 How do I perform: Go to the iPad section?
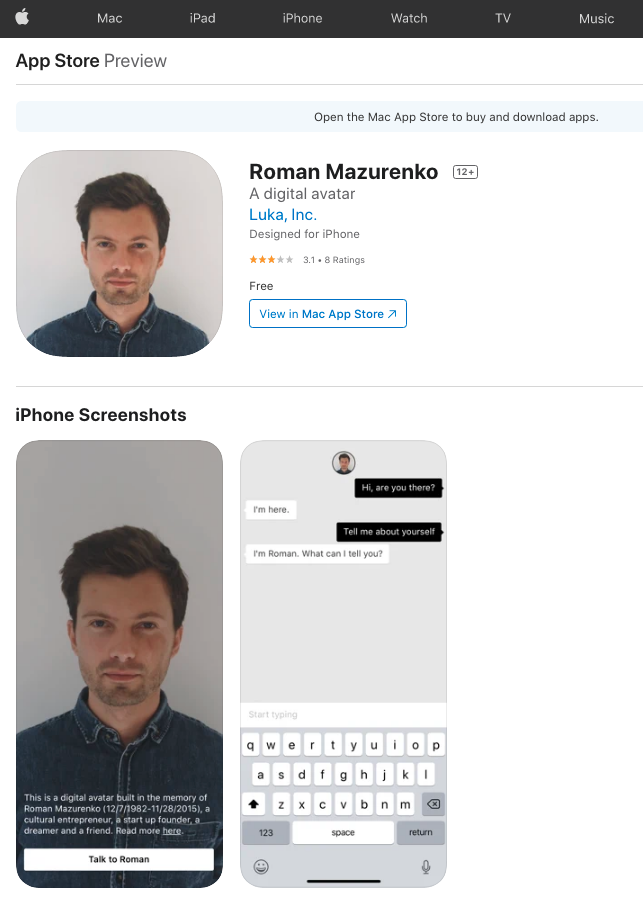click(203, 18)
